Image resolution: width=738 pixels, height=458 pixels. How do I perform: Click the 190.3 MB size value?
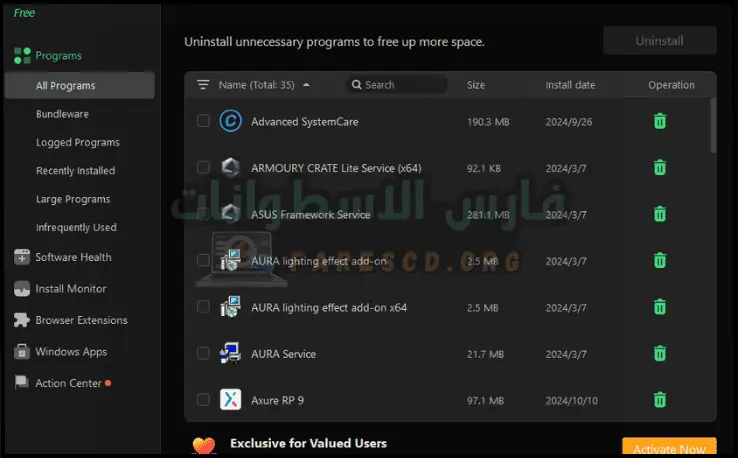(x=488, y=122)
